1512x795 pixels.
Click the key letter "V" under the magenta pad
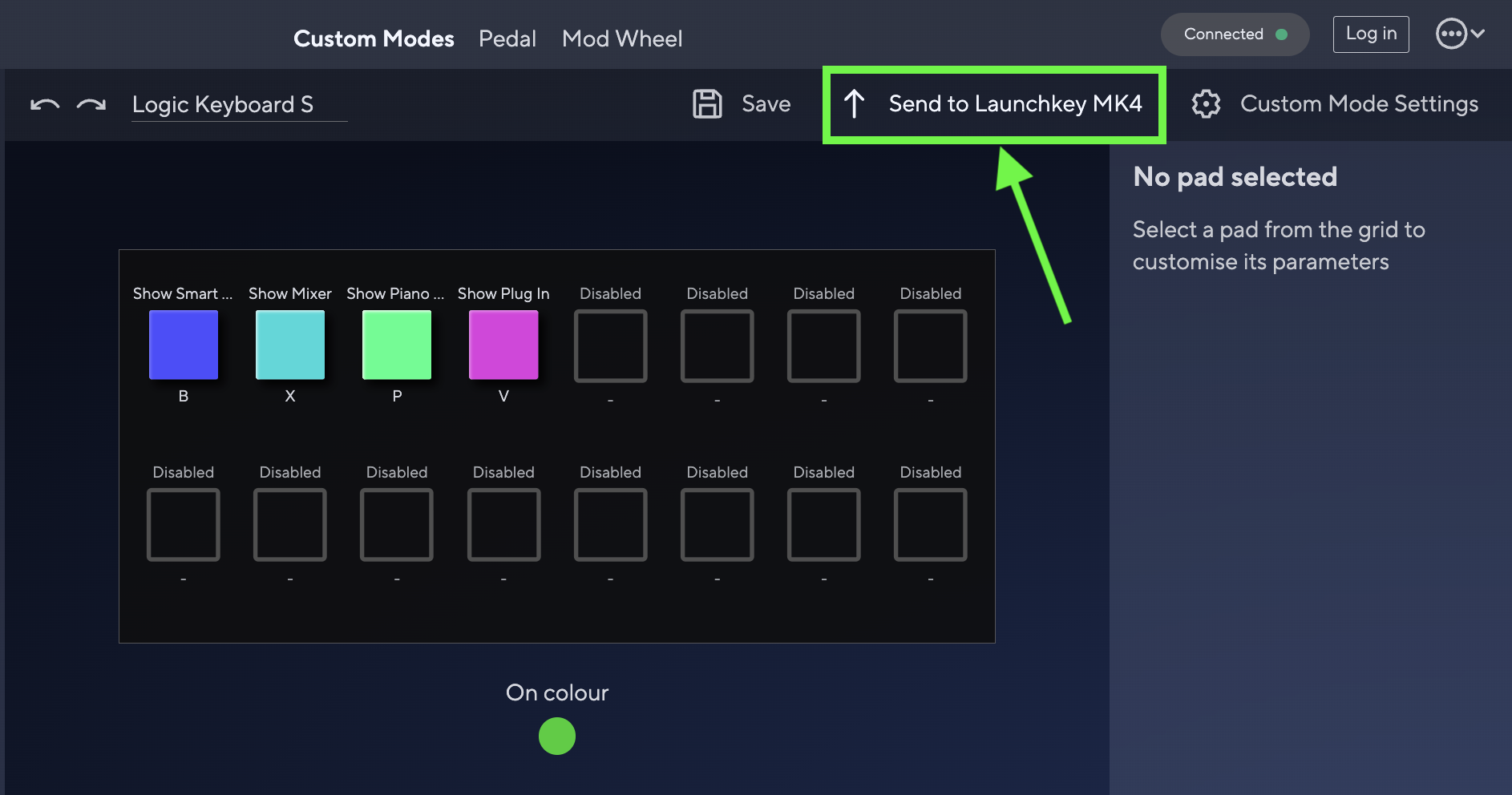click(503, 396)
